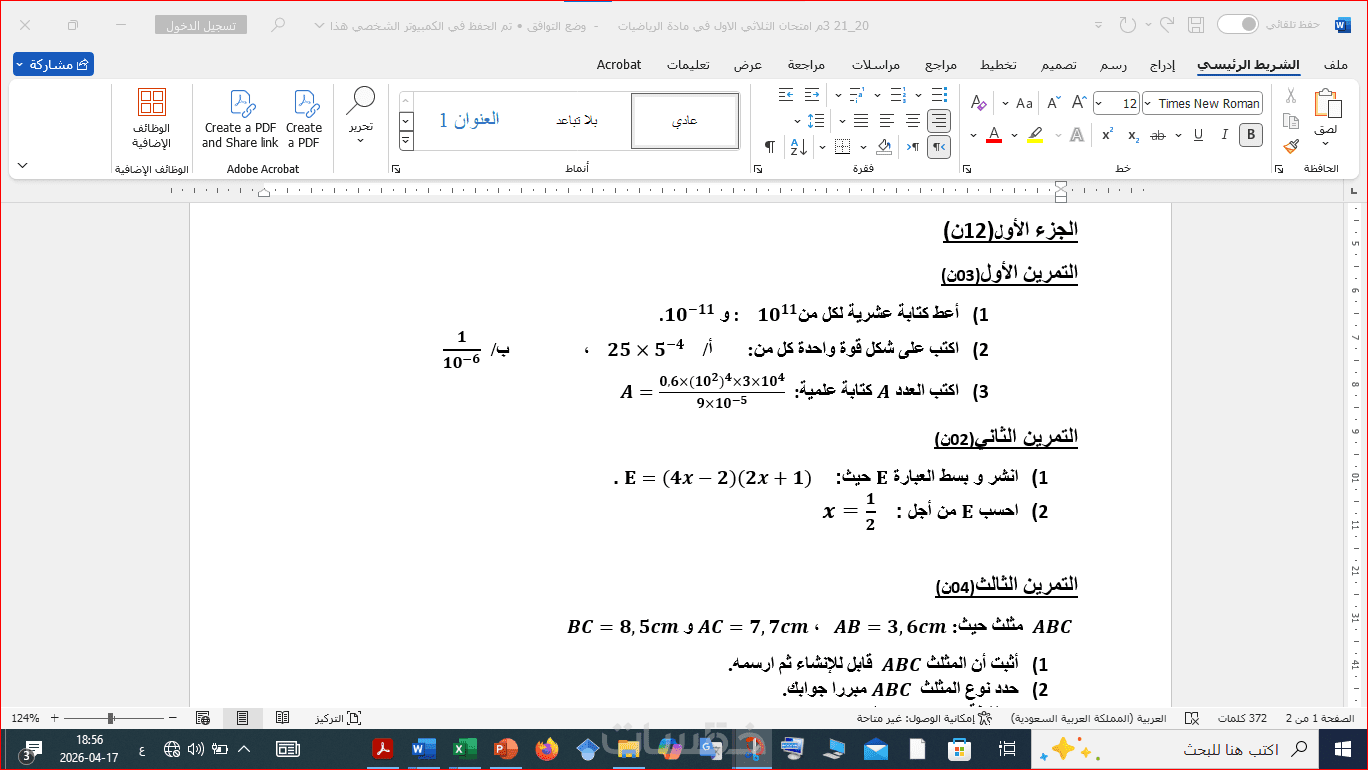This screenshot has height=770, width=1368.
Task: Click the Paste clipboard icon
Action: 1327,103
